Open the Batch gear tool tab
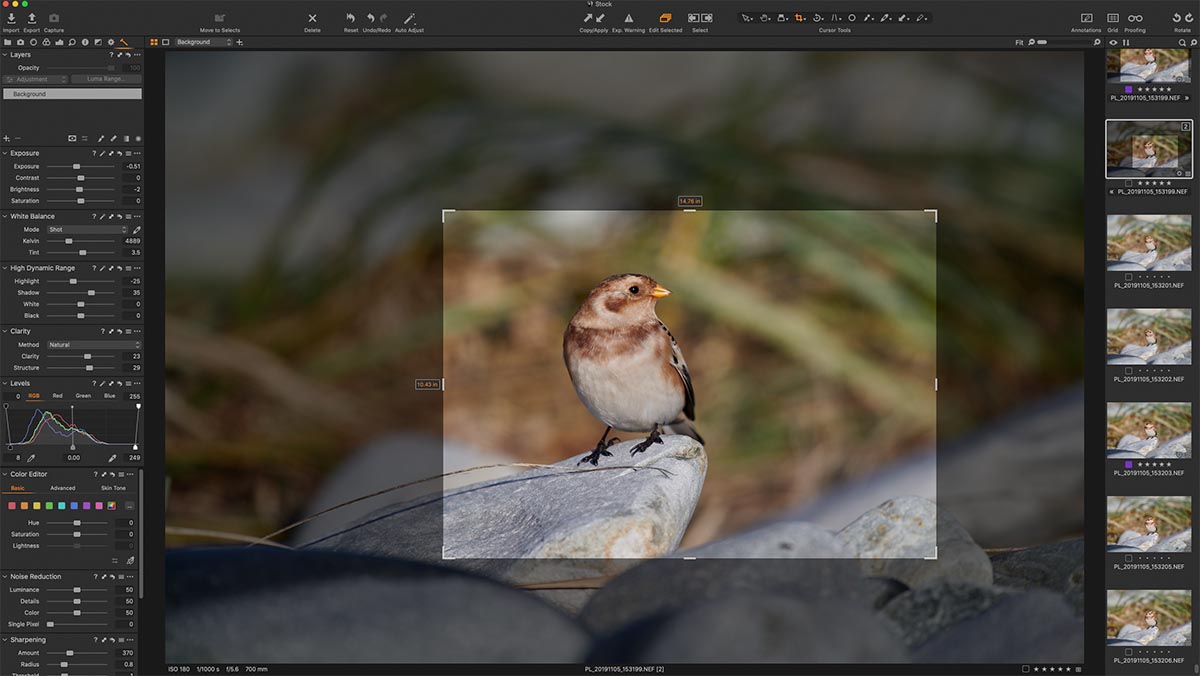 coord(111,42)
